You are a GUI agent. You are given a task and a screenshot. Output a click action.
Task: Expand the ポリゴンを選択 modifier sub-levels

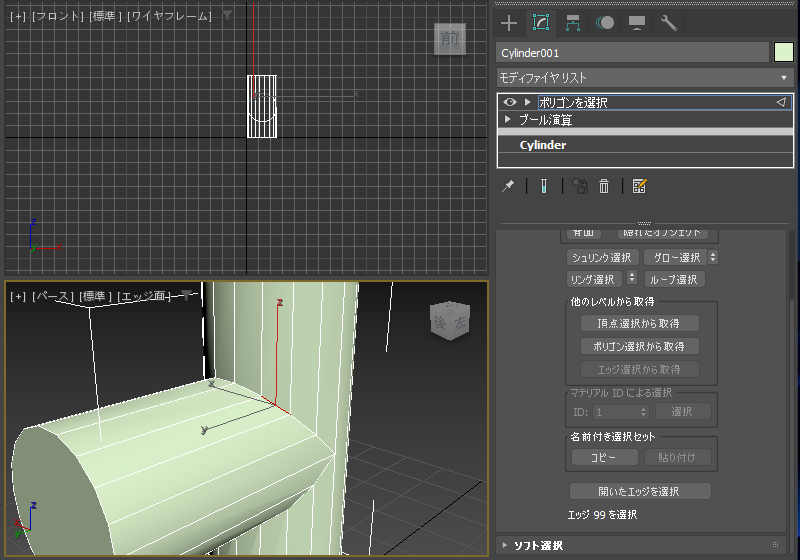(528, 102)
